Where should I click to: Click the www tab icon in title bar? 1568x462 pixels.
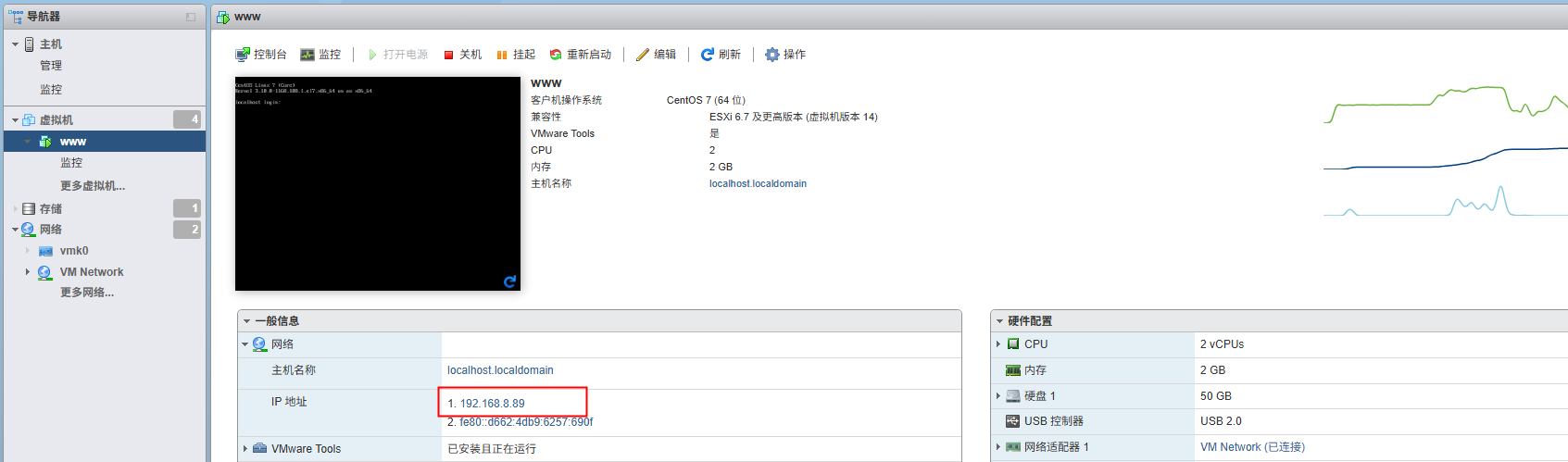click(x=223, y=17)
